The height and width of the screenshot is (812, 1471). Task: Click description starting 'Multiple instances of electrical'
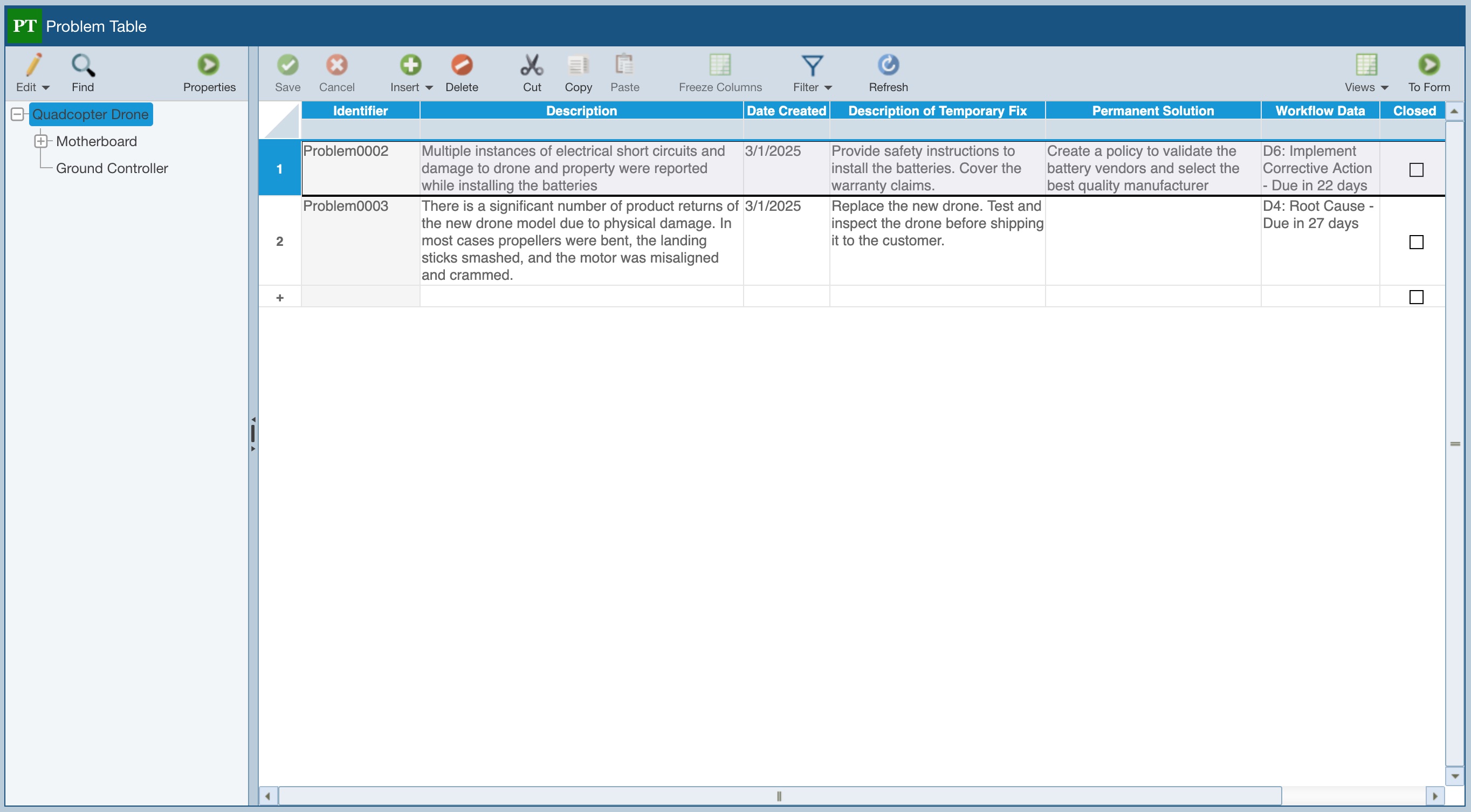(581, 168)
